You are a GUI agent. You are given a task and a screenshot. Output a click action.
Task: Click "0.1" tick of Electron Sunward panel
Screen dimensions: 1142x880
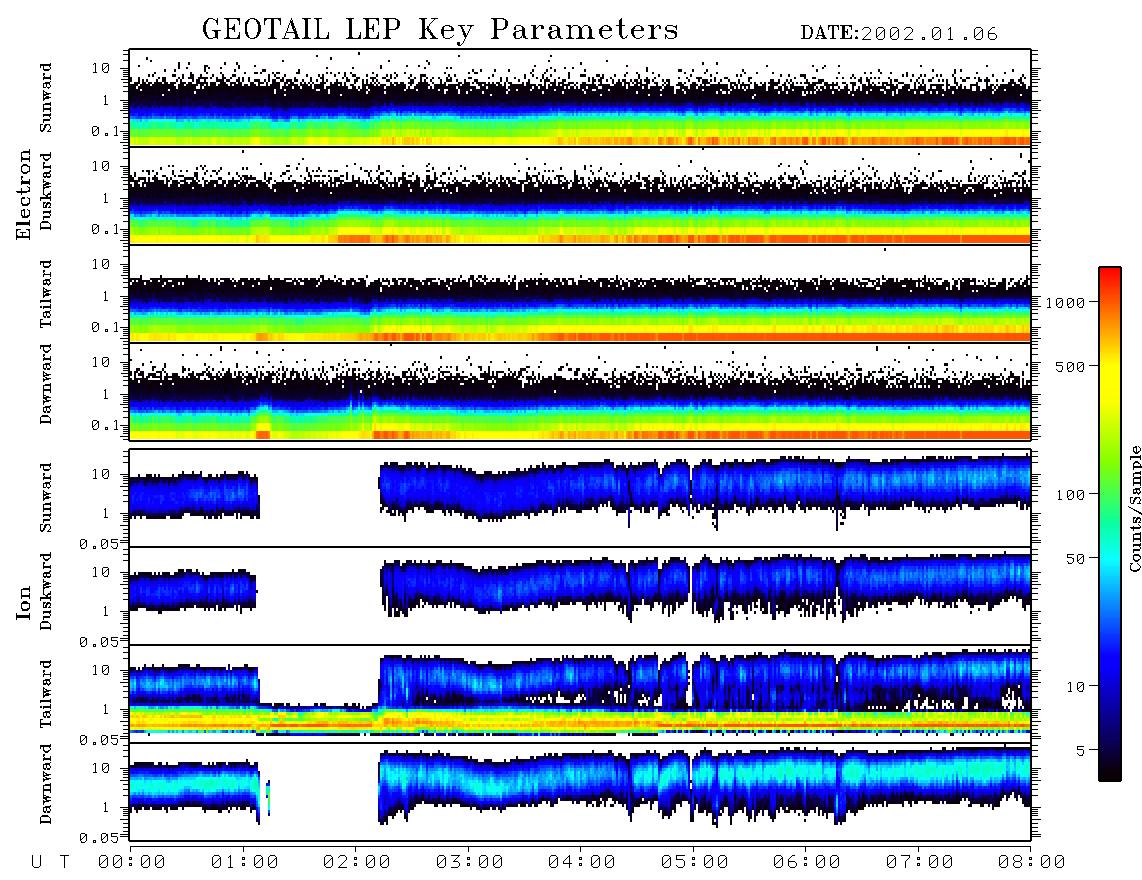click(104, 131)
